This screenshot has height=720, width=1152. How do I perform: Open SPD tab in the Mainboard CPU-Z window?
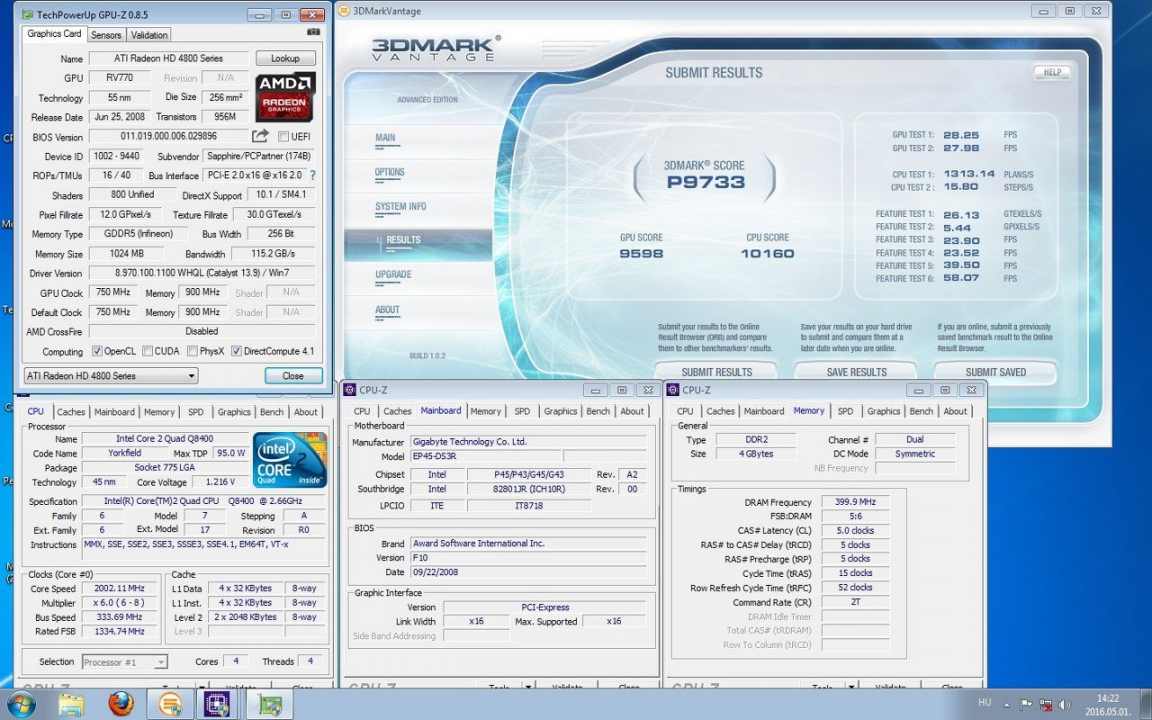522,411
